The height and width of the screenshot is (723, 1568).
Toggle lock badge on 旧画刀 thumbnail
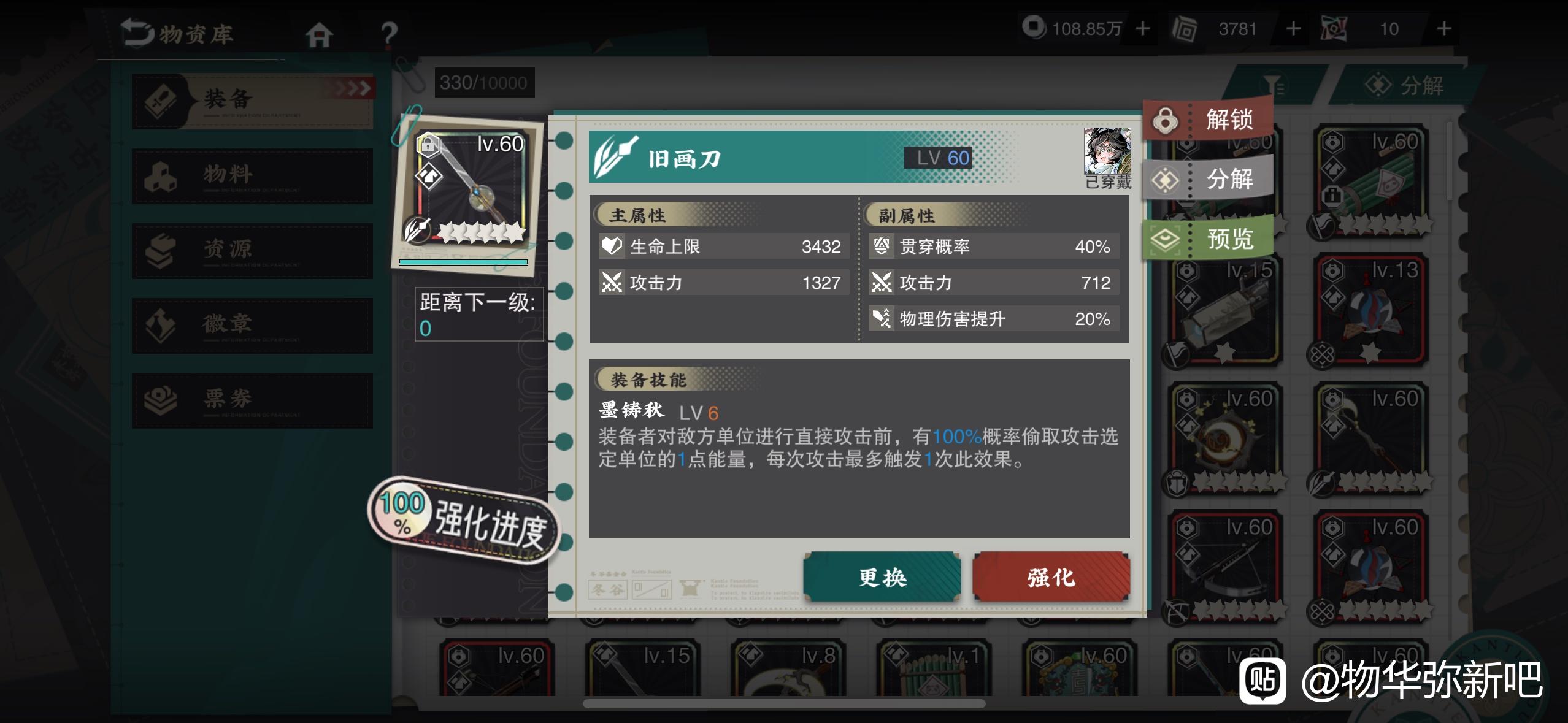(x=428, y=145)
